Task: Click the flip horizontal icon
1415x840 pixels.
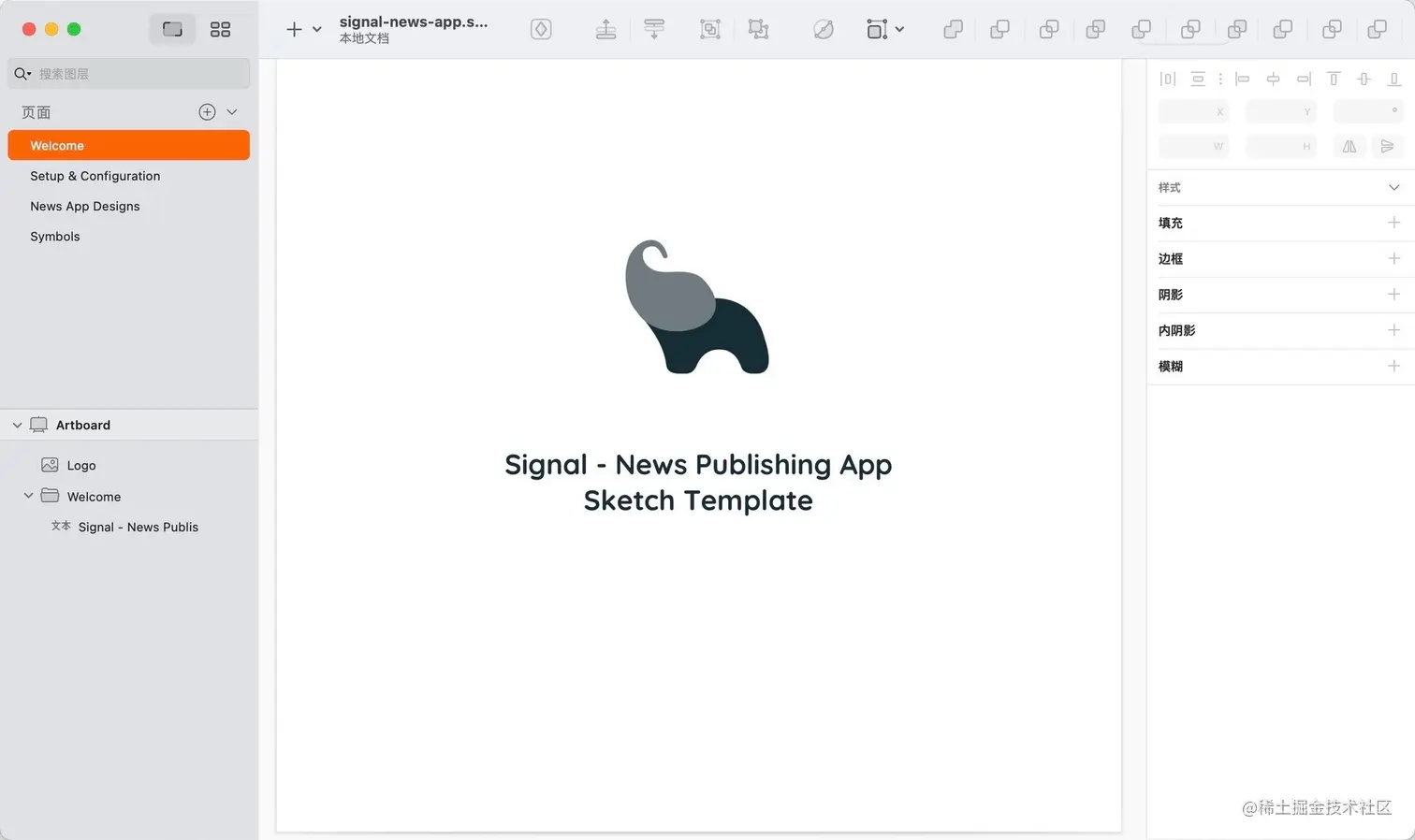Action: pyautogui.click(x=1349, y=147)
